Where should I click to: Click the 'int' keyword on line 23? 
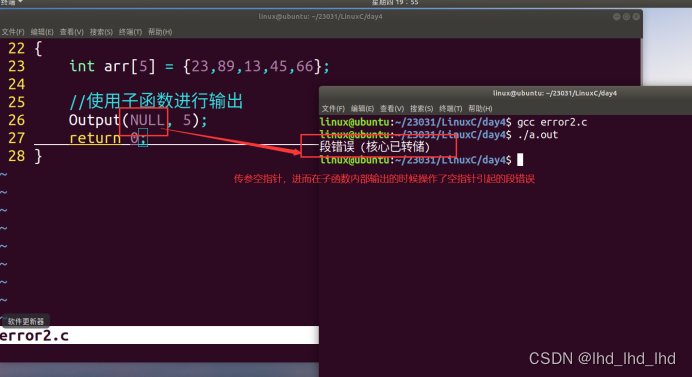pyautogui.click(x=82, y=66)
